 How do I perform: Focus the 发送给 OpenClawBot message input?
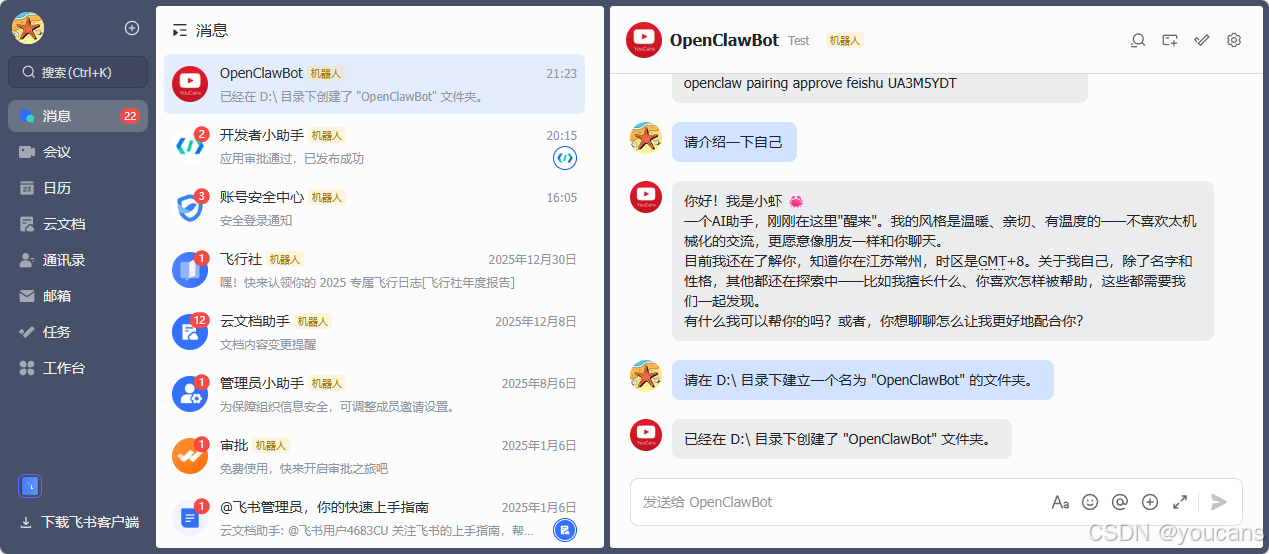(x=840, y=502)
